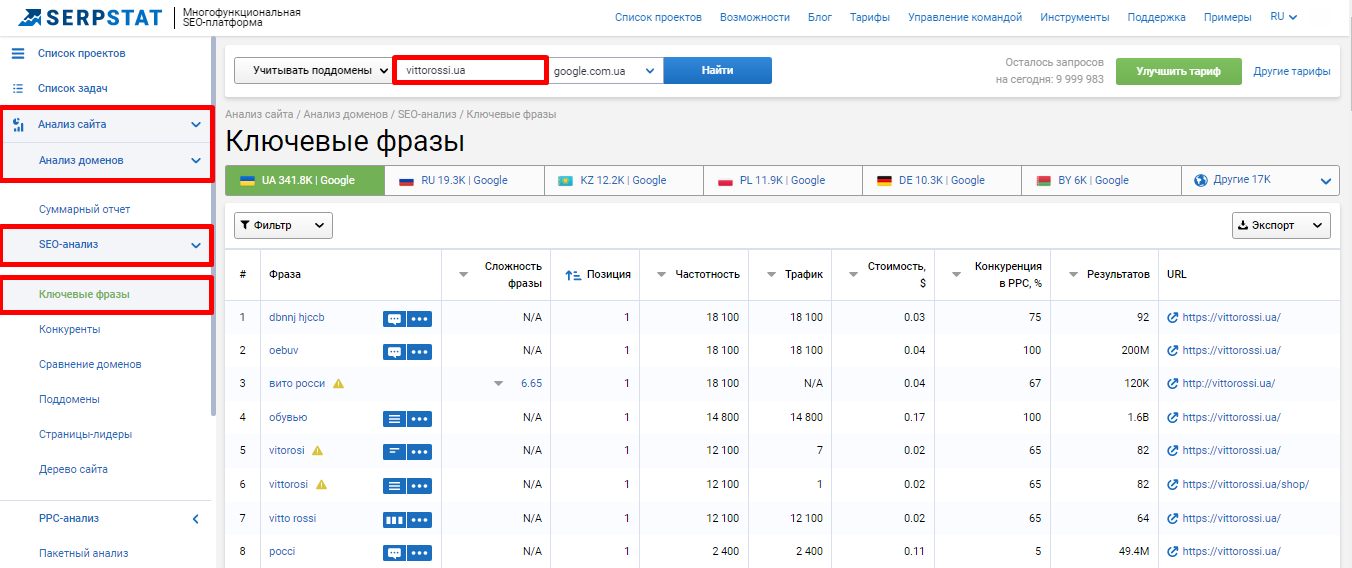Click the globe icon beside Другие 17K
Screen dimensions: 1352x568
[x=1201, y=180]
